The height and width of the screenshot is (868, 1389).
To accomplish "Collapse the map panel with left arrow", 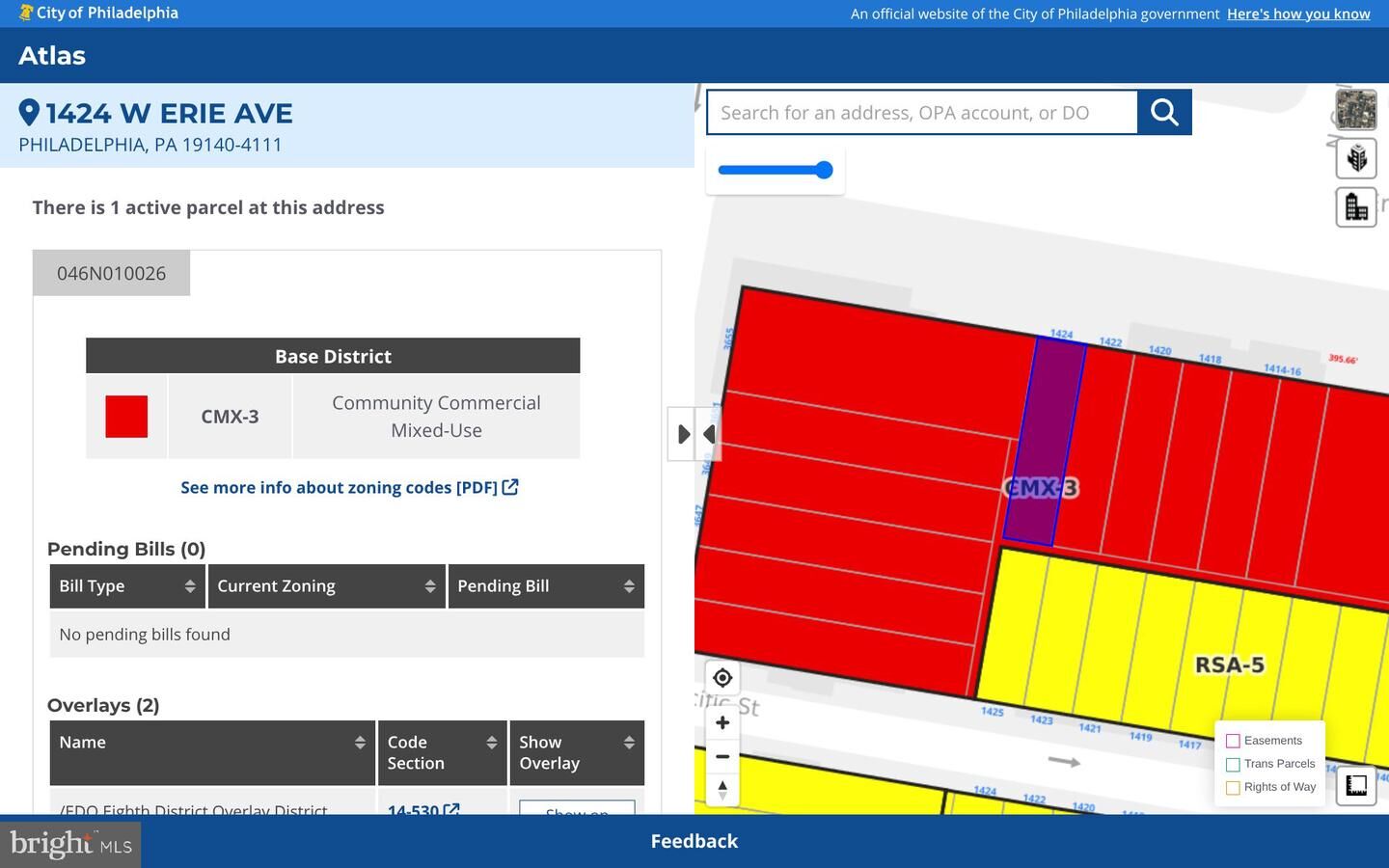I will pos(709,434).
